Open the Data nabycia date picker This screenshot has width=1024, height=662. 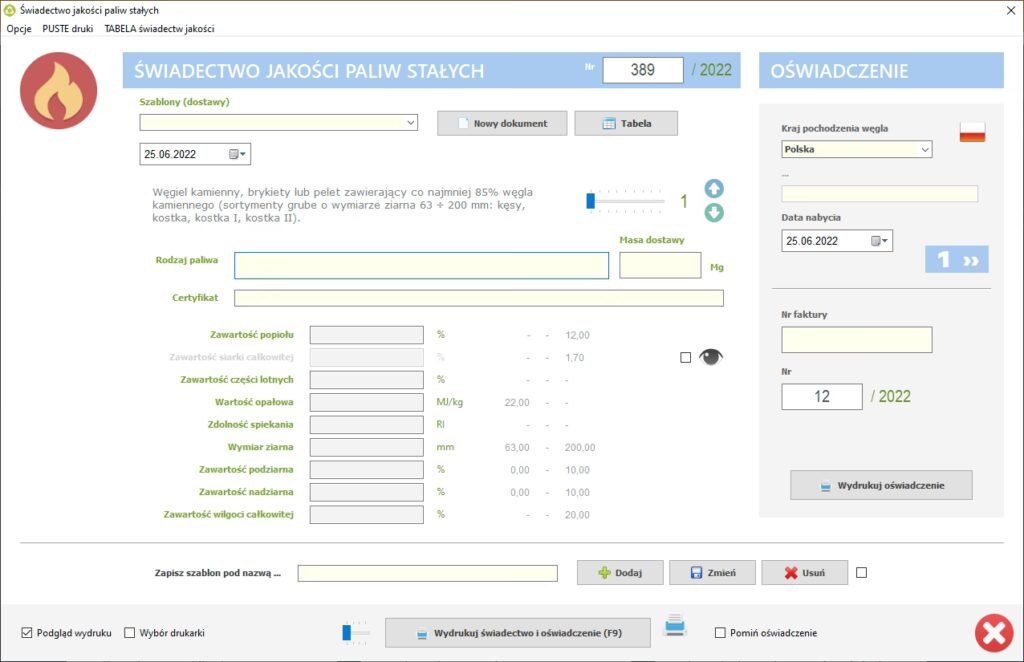click(881, 241)
